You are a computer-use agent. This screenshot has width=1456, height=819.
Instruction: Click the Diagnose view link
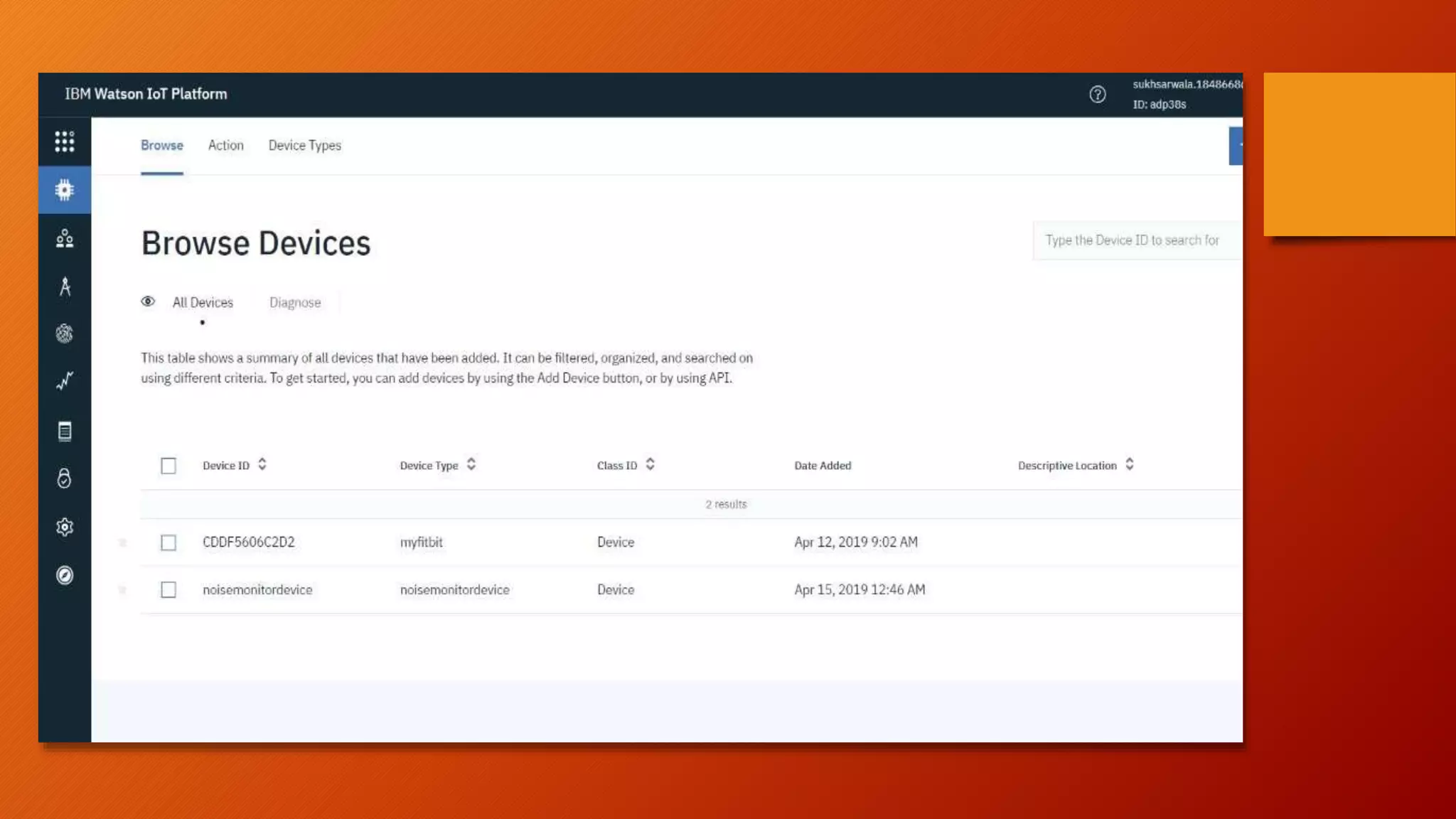295,303
